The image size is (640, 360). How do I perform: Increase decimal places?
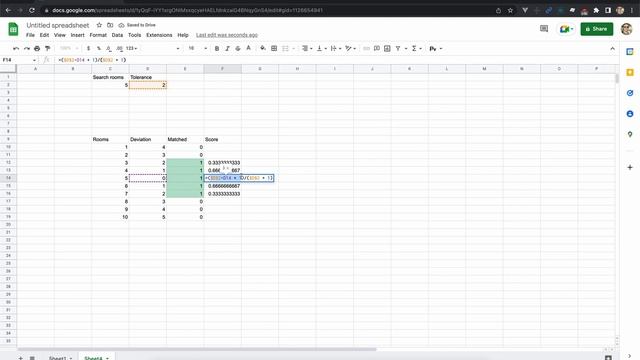pos(119,49)
